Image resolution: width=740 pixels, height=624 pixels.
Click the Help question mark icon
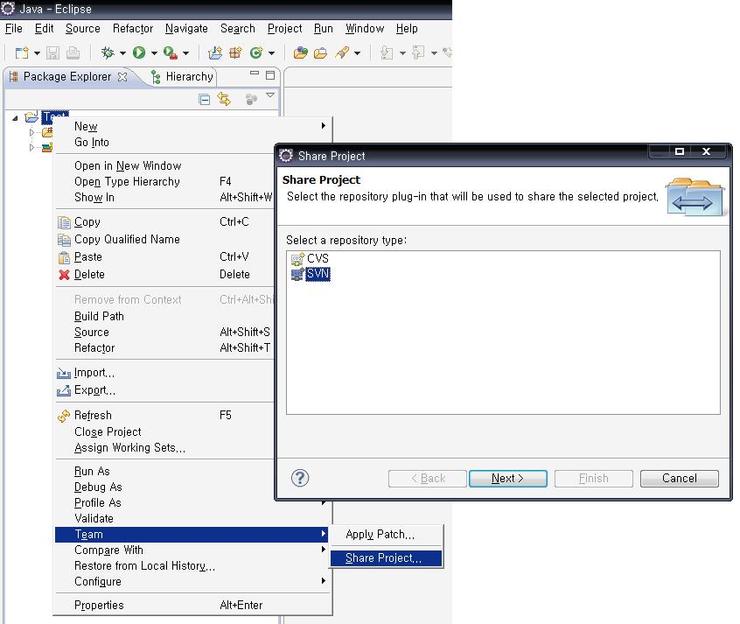coord(300,478)
